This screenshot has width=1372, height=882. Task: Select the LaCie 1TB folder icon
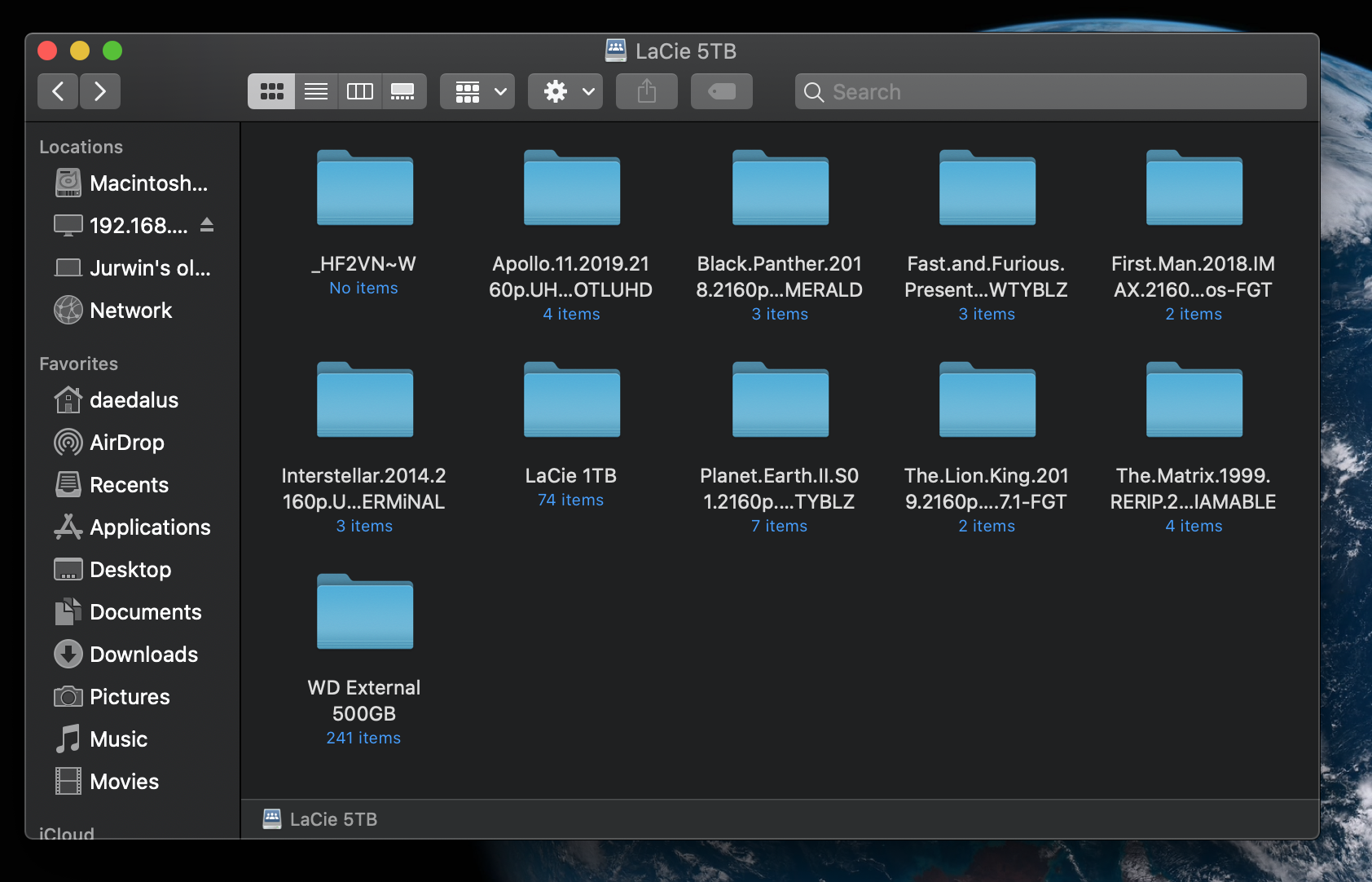(572, 399)
